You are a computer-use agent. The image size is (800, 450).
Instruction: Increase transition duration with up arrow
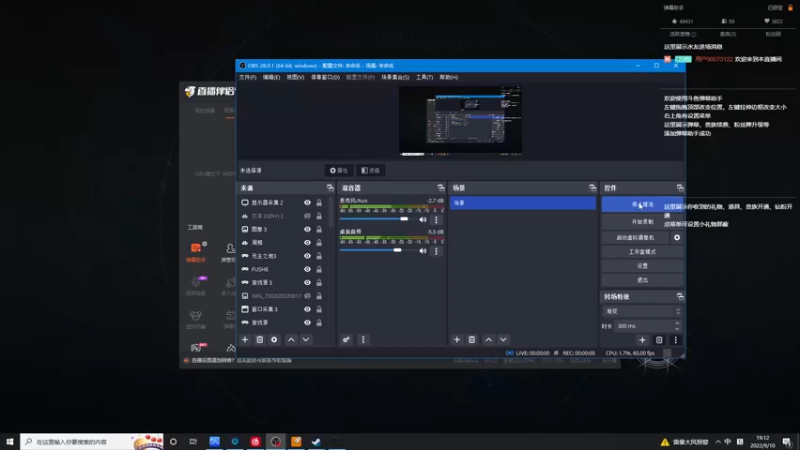[x=677, y=323]
